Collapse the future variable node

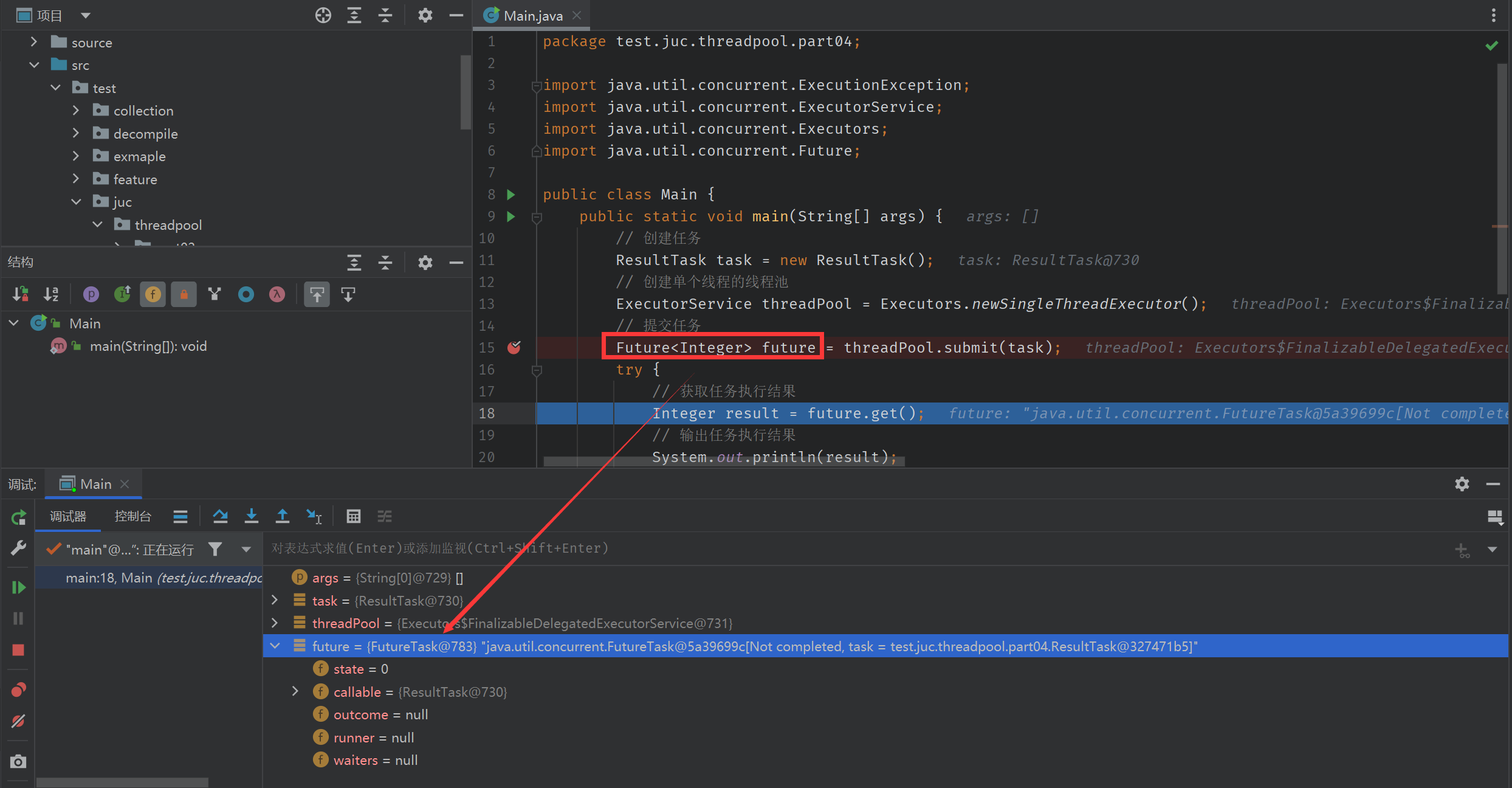tap(275, 646)
